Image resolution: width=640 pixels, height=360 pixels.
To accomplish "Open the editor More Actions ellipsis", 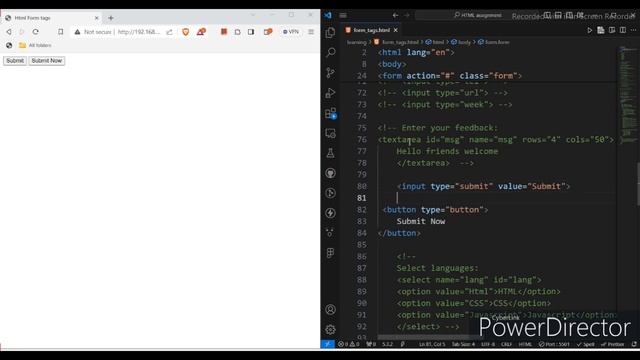I will point(633,30).
